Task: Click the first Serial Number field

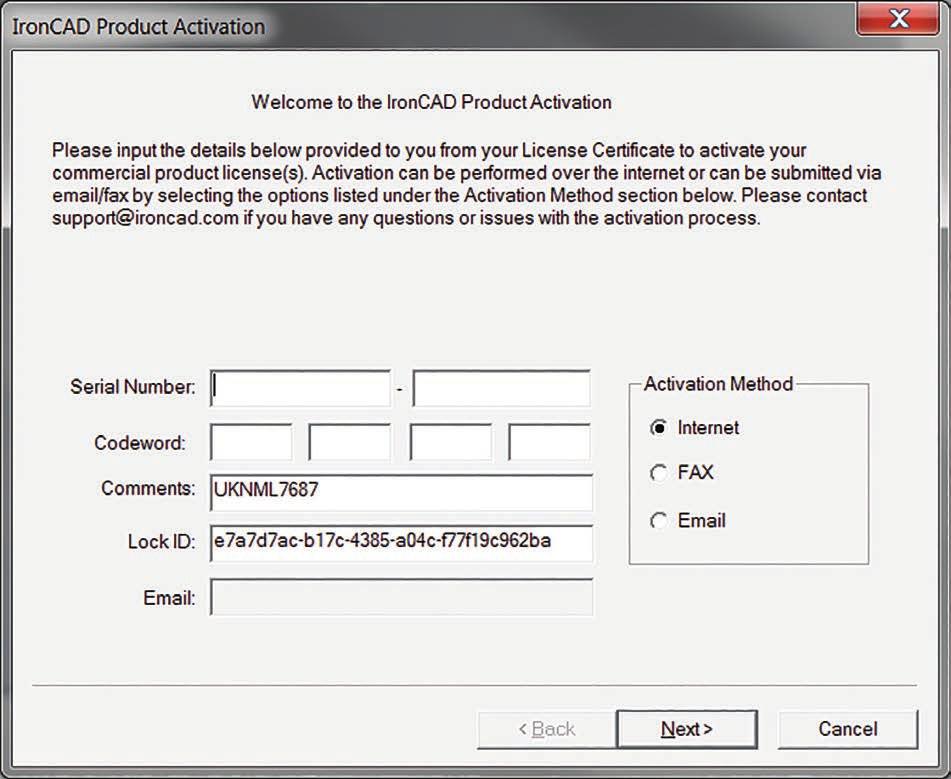Action: coord(301,388)
